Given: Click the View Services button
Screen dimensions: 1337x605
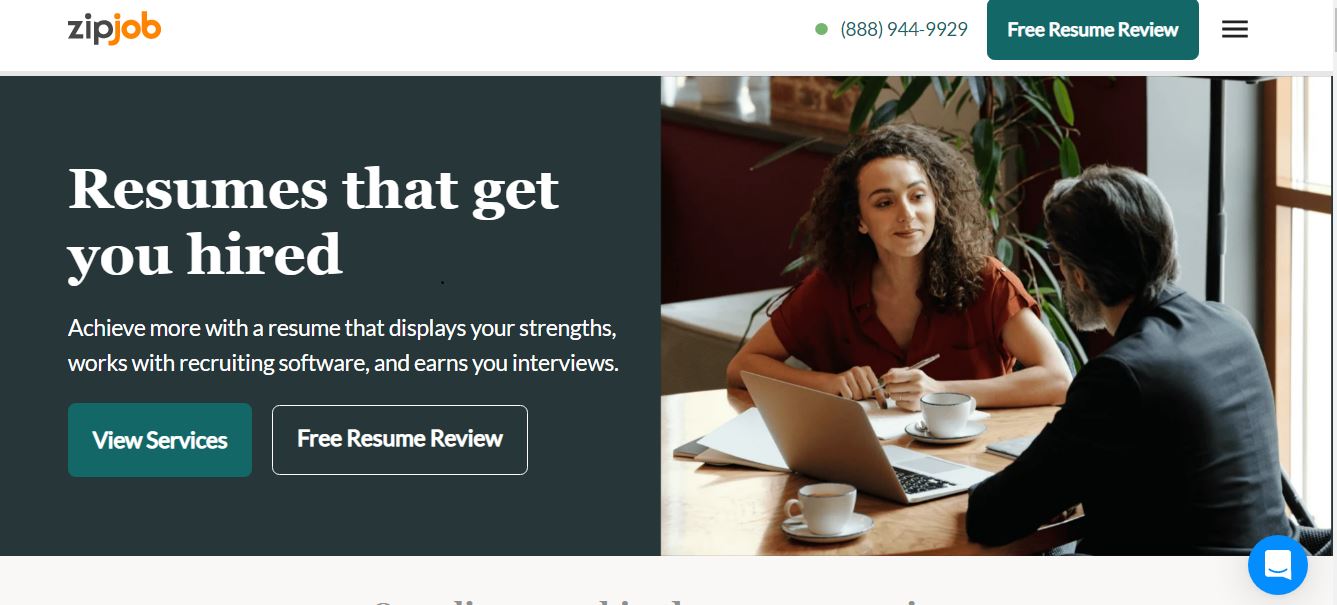Looking at the screenshot, I should tap(160, 440).
